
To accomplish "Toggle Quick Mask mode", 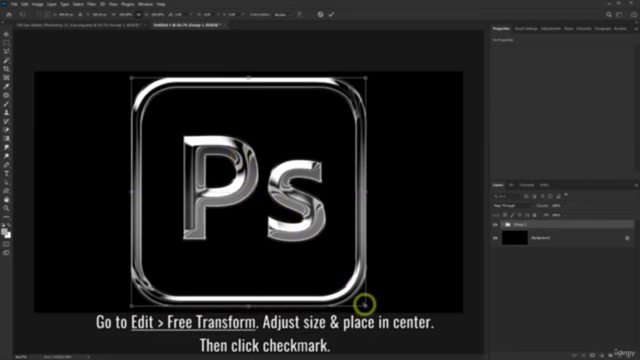I will pyautogui.click(x=7, y=244).
